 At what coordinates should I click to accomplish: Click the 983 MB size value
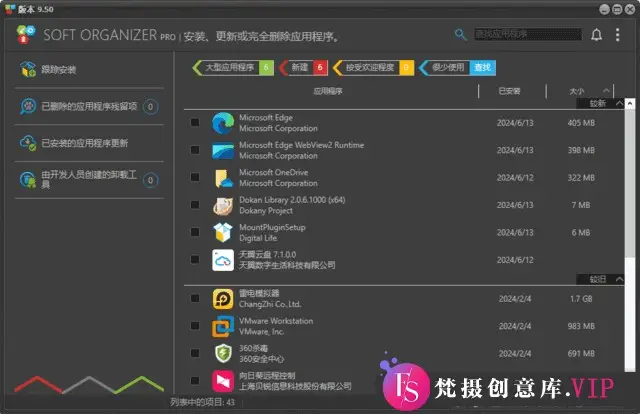(x=581, y=326)
